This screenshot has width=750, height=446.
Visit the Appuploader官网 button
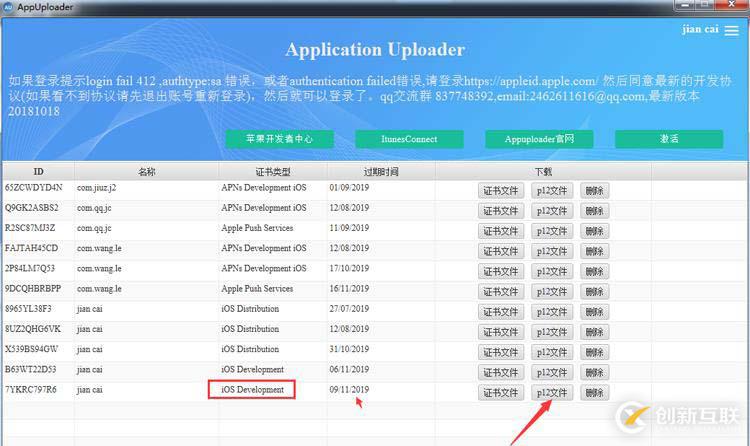[x=539, y=139]
